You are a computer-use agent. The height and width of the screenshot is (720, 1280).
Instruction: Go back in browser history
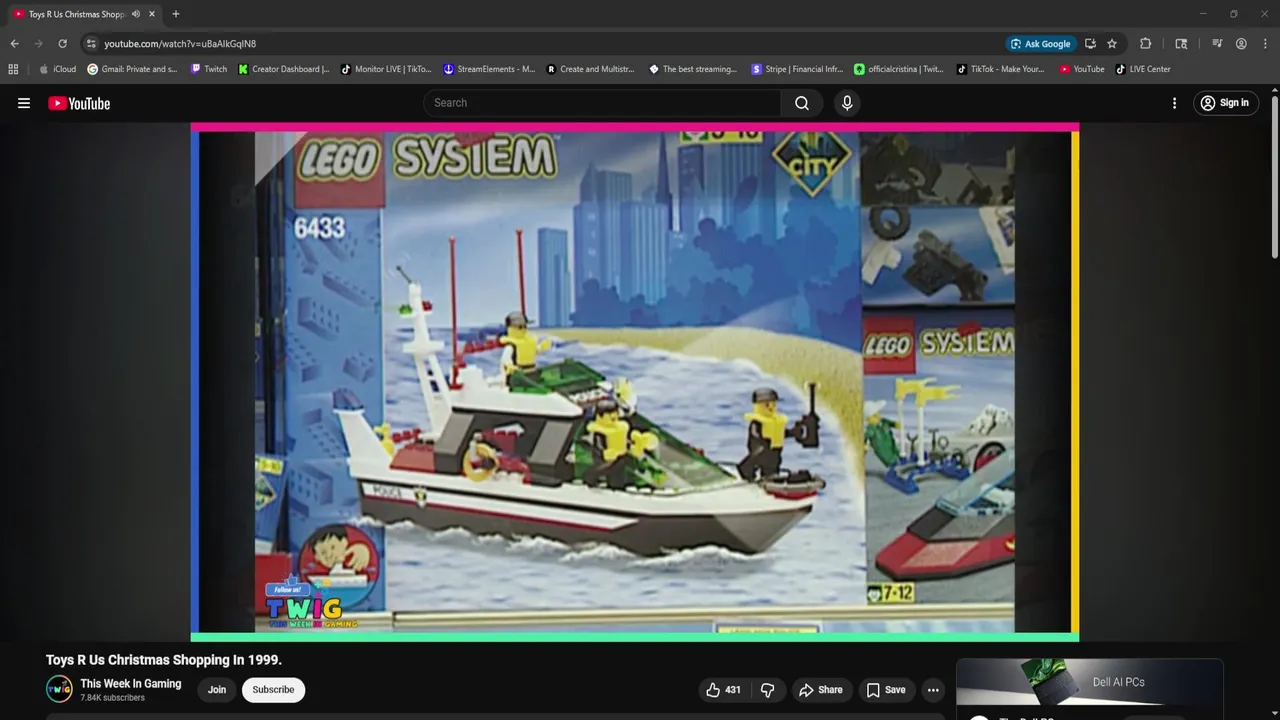(x=14, y=44)
